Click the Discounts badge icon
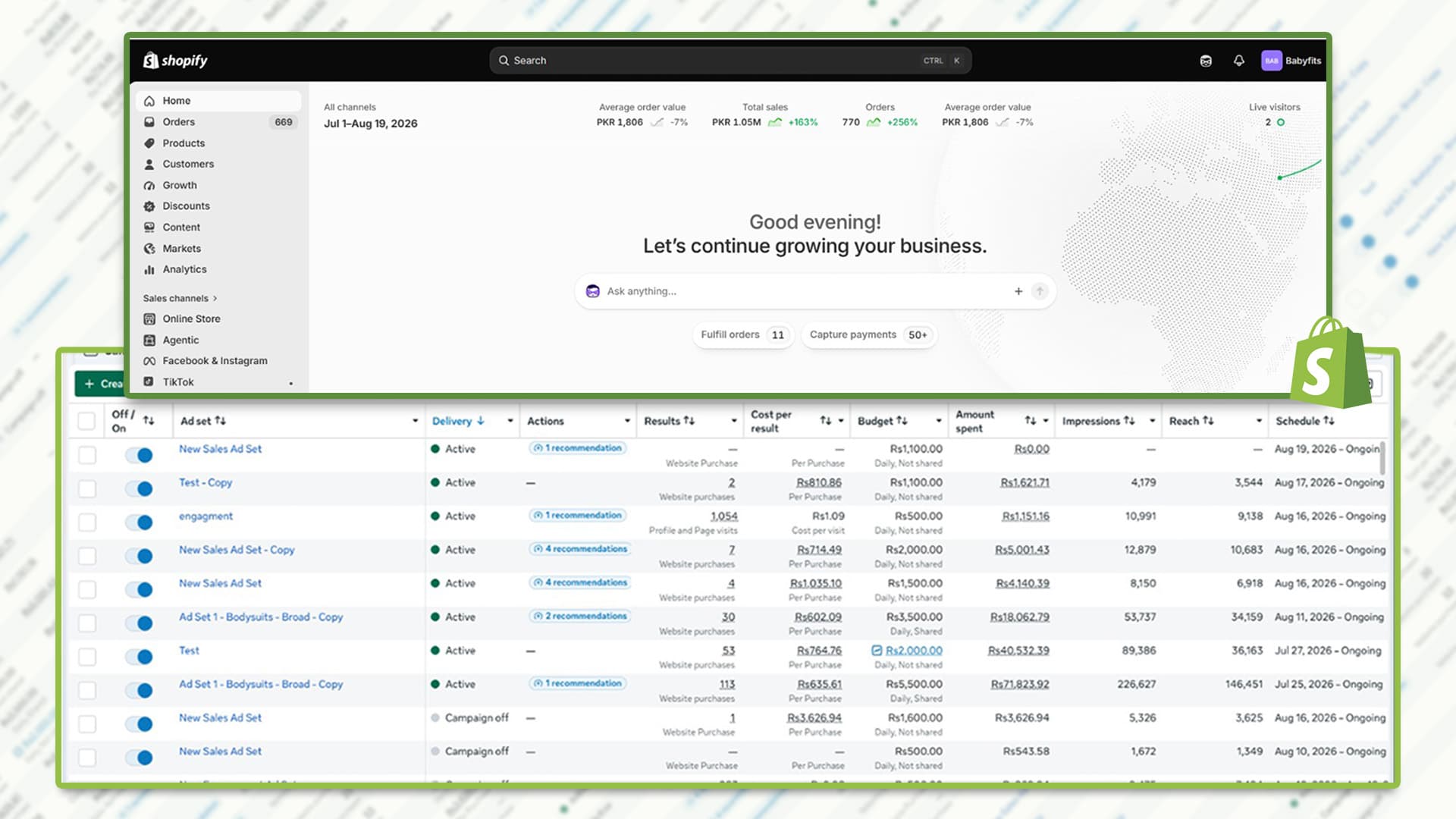The width and height of the screenshot is (1456, 819). [x=149, y=206]
